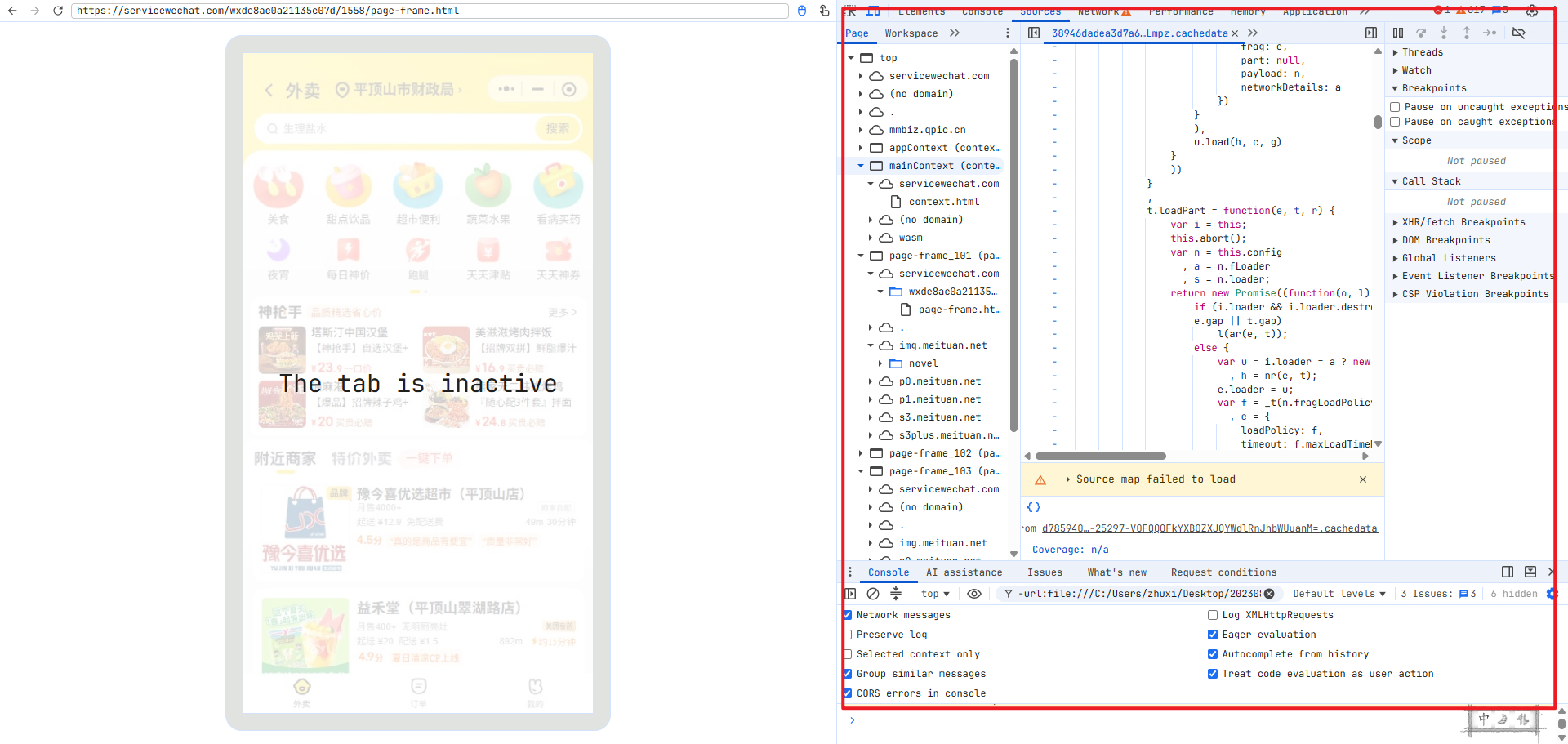The image size is (1568, 744).
Task: Open the Issues drawer tab
Action: [1045, 572]
